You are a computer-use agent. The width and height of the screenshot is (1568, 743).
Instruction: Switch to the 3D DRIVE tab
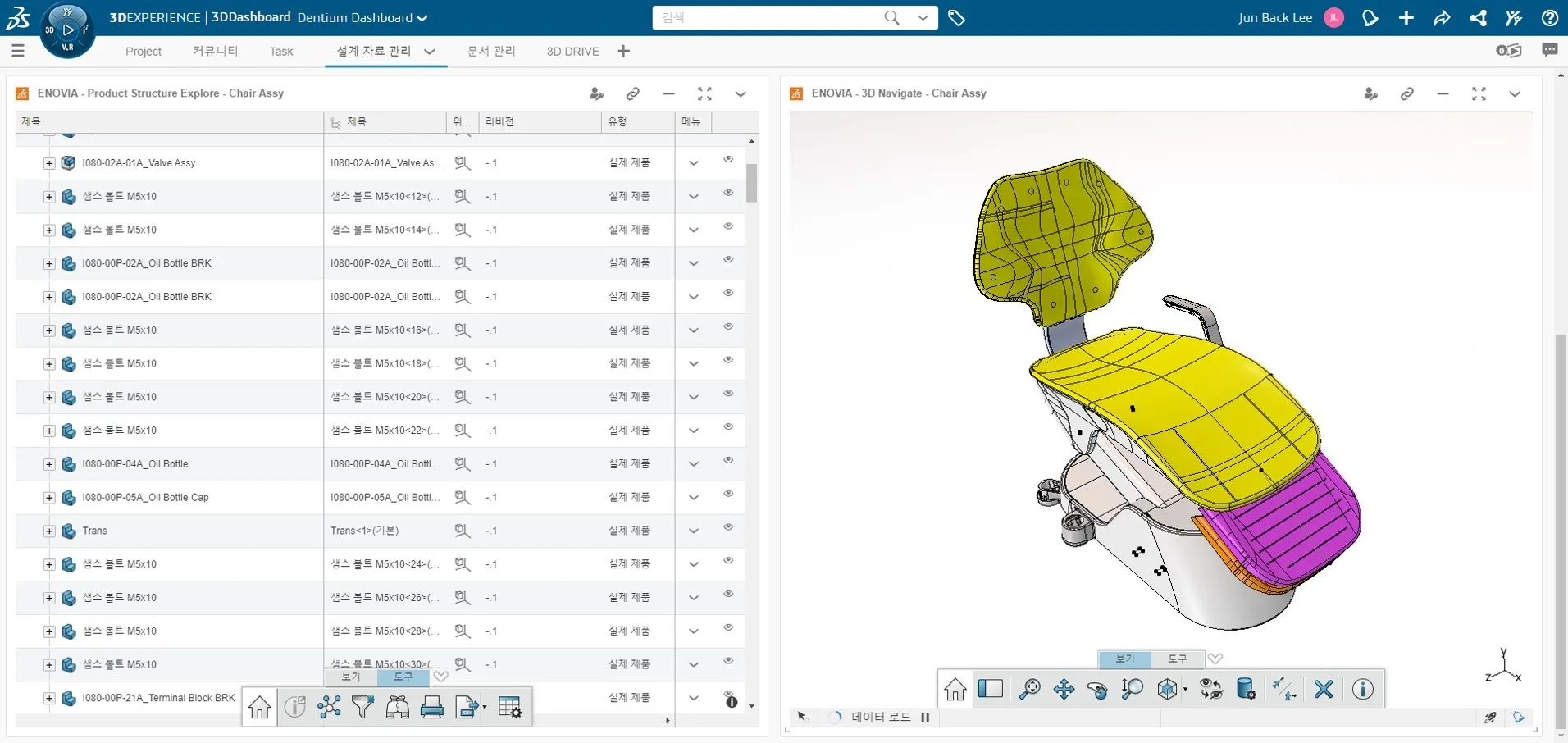point(572,52)
